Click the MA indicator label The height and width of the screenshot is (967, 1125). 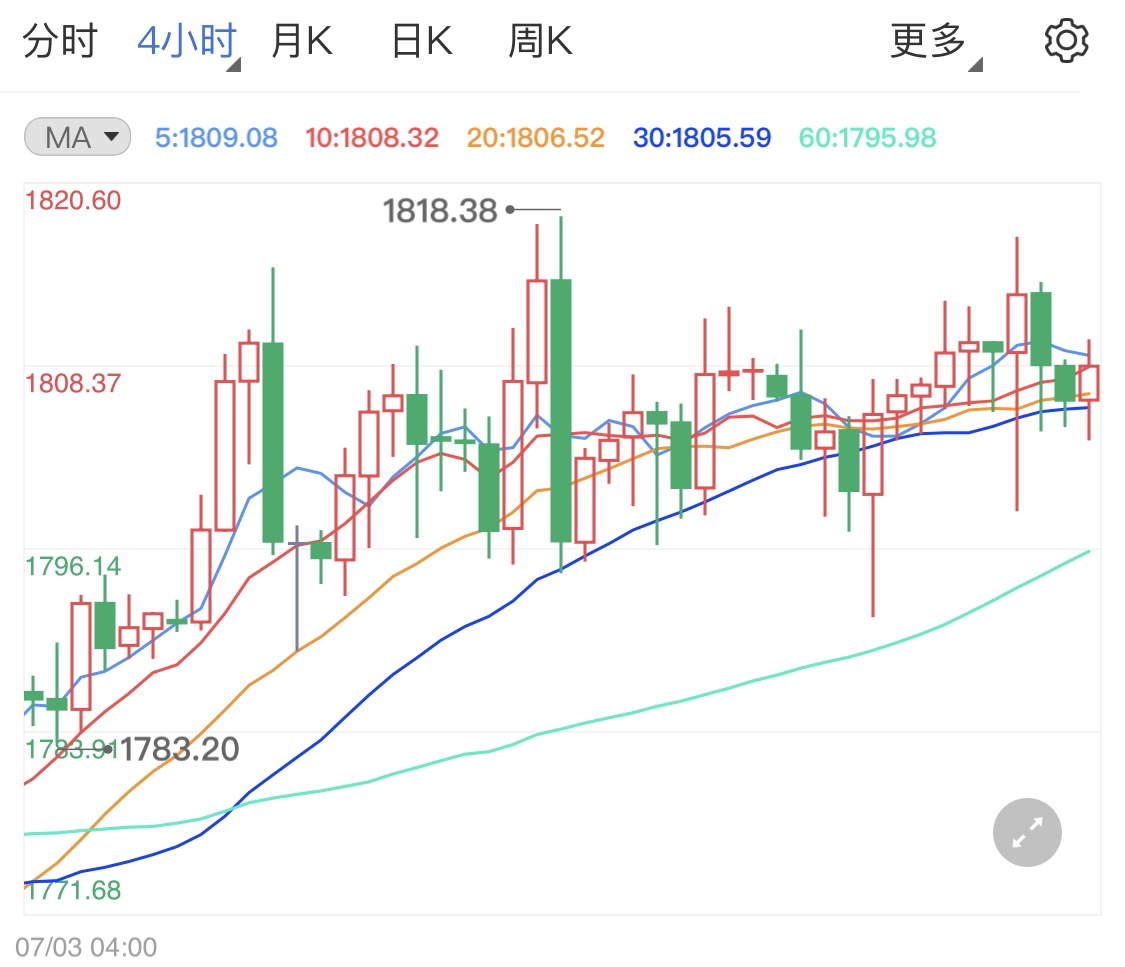[67, 137]
